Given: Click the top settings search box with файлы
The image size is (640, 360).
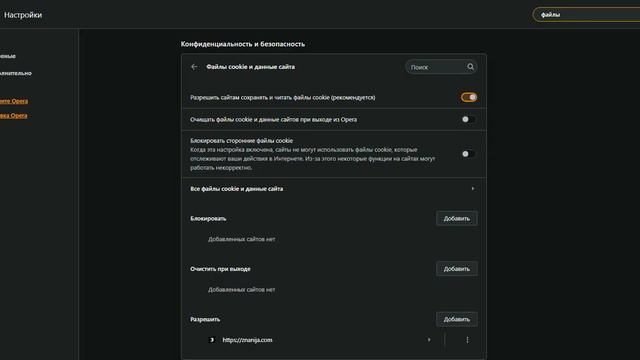Looking at the screenshot, I should pyautogui.click(x=587, y=15).
